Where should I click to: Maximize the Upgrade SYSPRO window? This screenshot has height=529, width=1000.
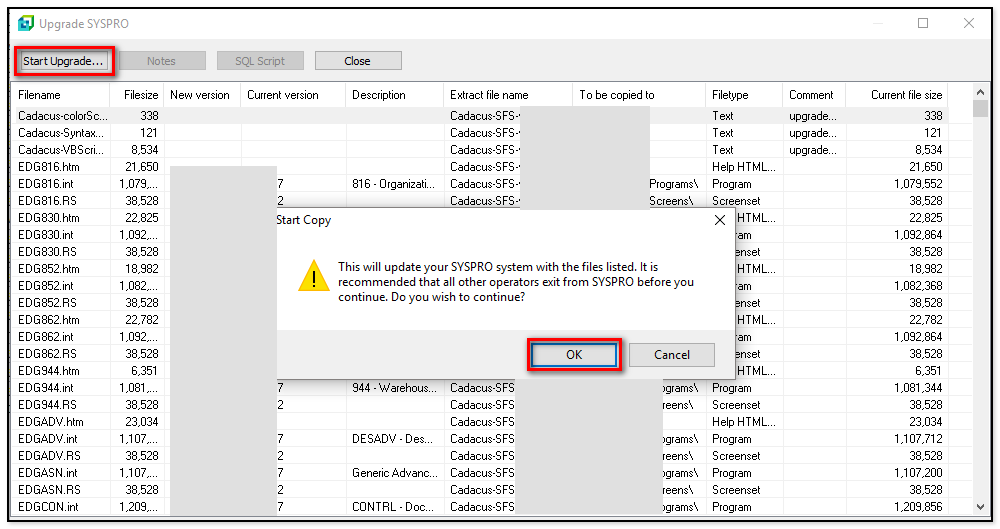pos(923,23)
